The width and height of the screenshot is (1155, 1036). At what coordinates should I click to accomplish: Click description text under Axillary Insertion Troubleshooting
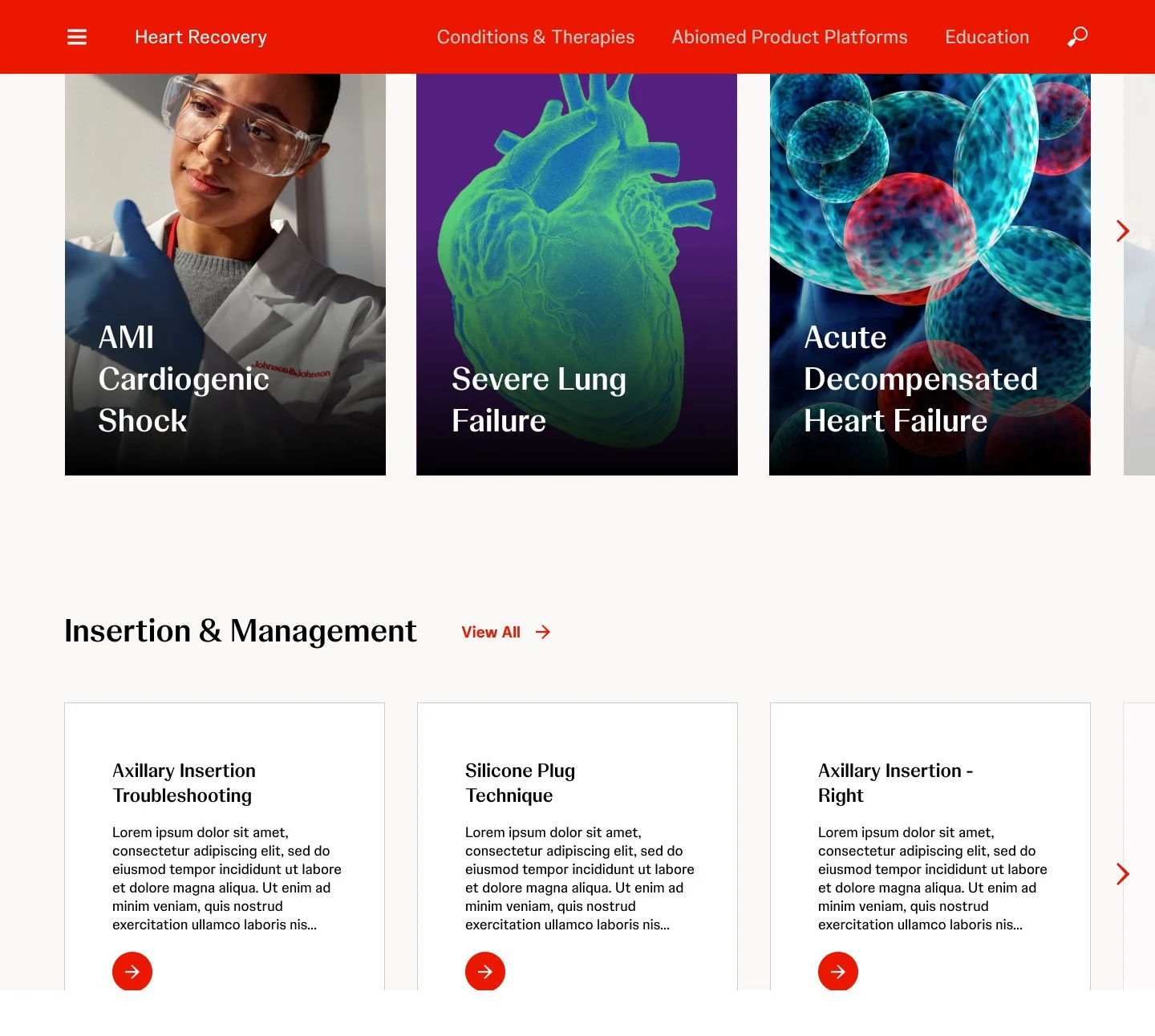[227, 878]
